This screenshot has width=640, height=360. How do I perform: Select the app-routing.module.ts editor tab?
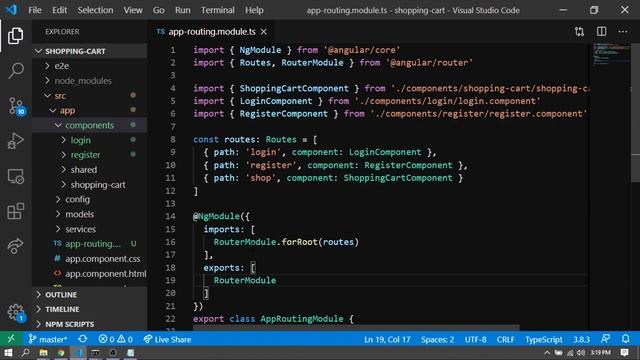[212, 31]
